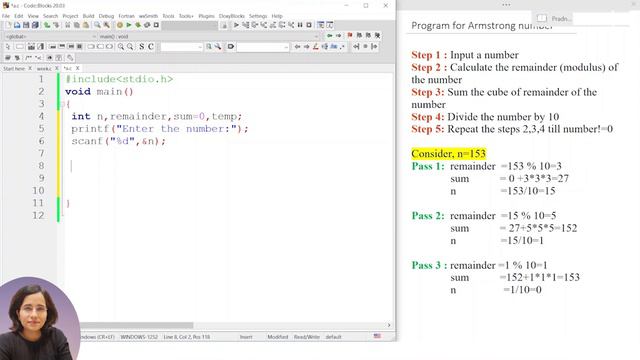
Task: Undo the last edit via toolbar
Action: tap(47, 25)
